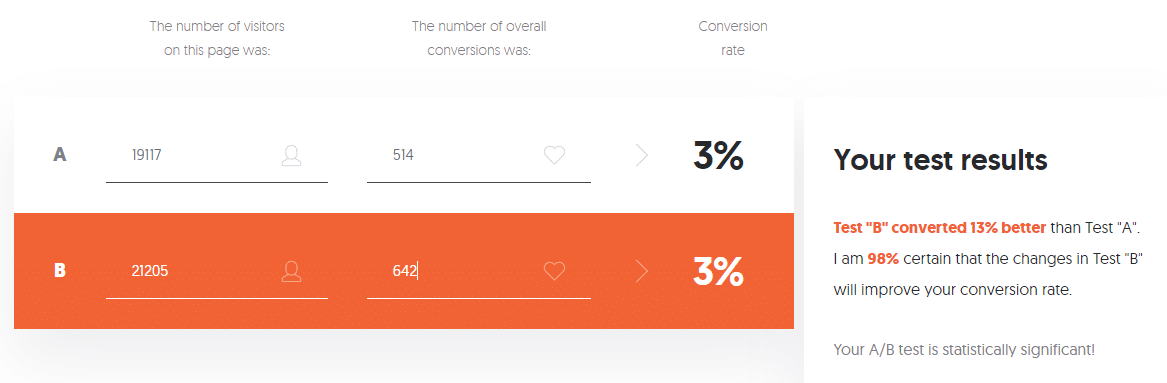
Task: Click the 3% conversion rate for A
Action: tap(718, 155)
